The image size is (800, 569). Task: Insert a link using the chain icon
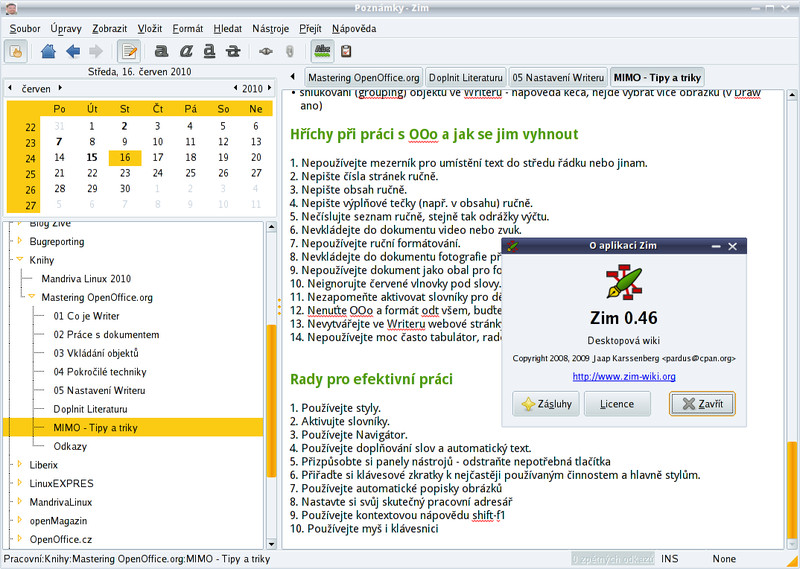(x=265, y=51)
